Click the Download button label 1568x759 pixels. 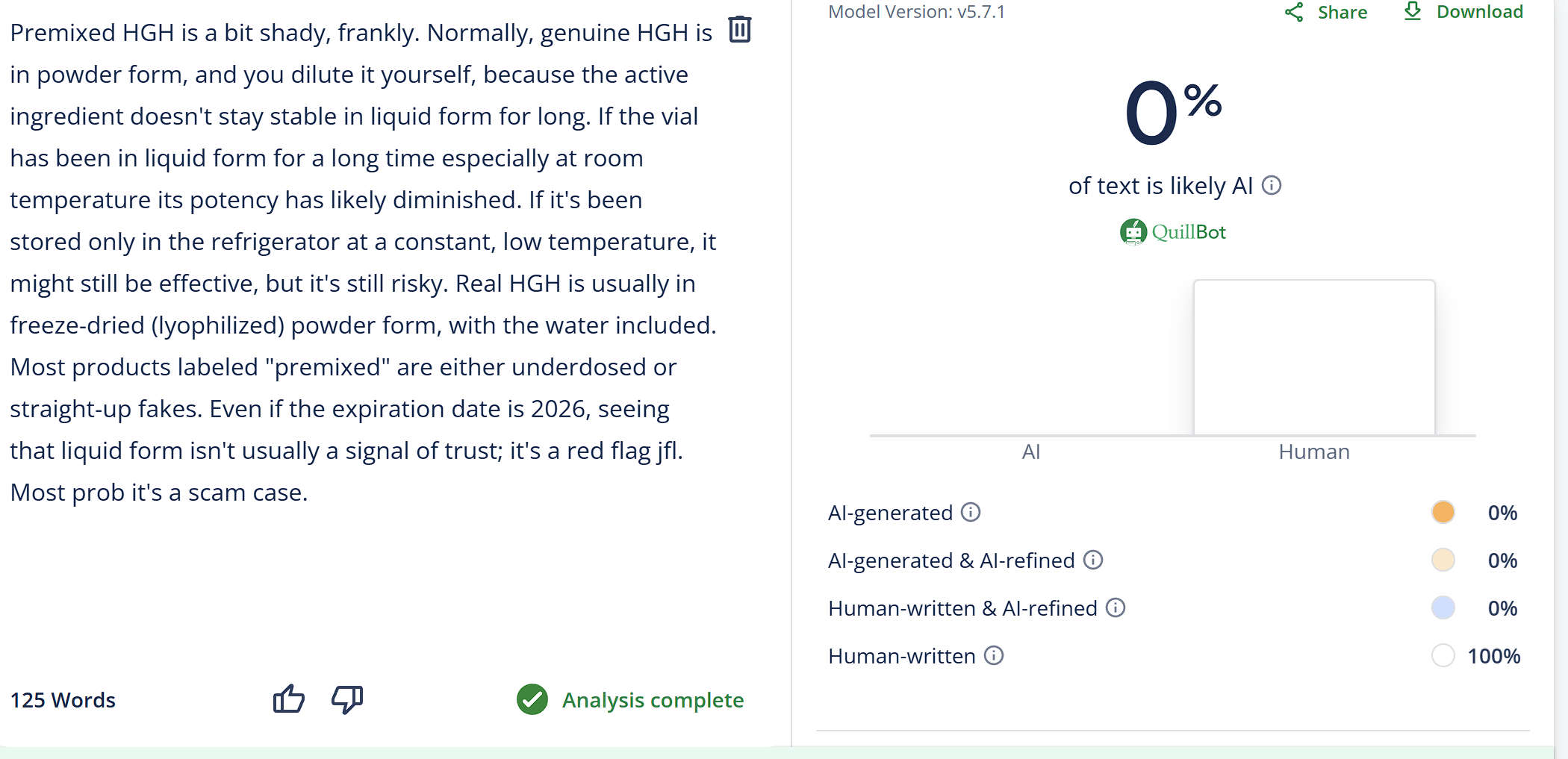pyautogui.click(x=1479, y=12)
